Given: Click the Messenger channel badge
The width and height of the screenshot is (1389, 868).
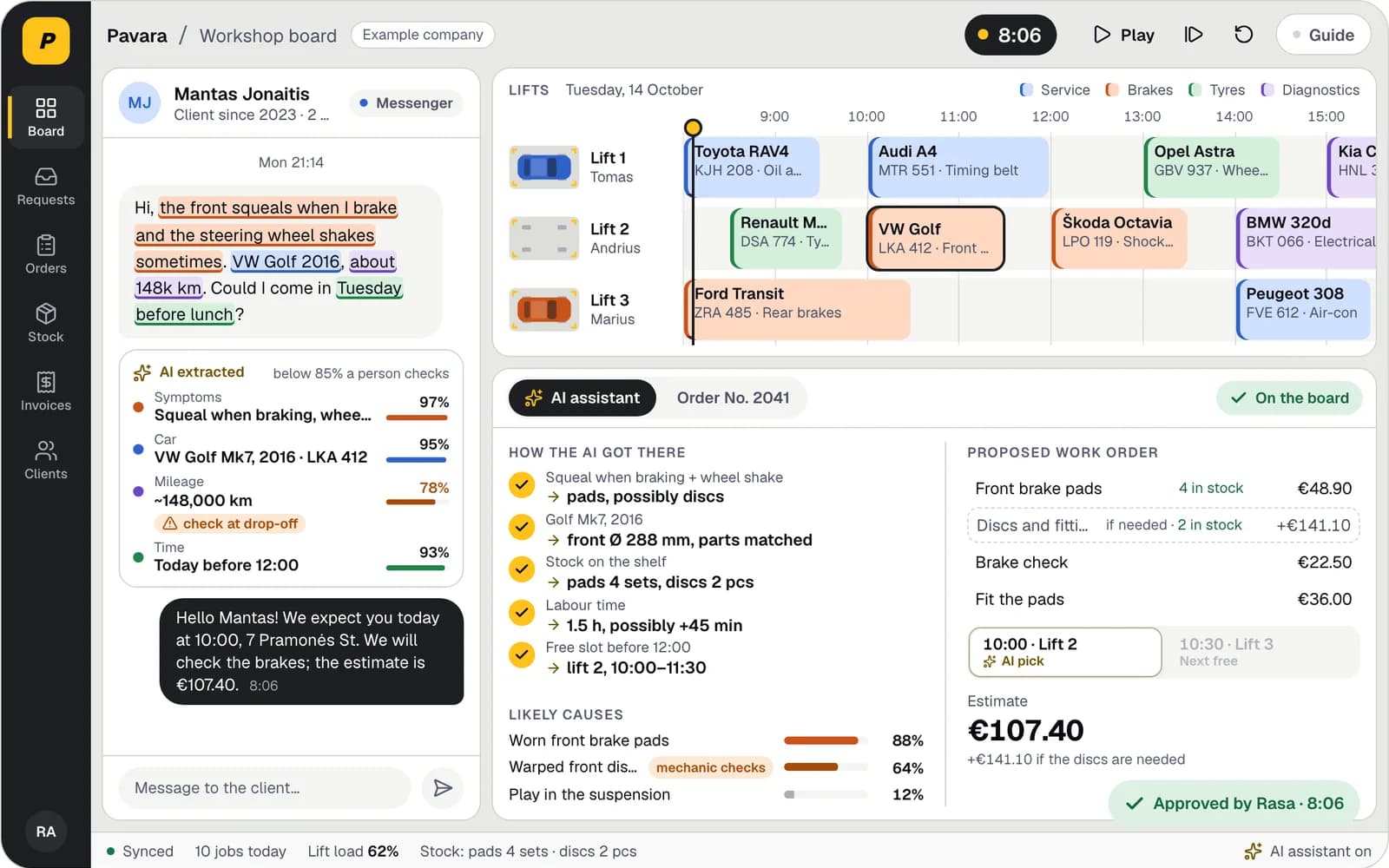Looking at the screenshot, I should tap(405, 103).
